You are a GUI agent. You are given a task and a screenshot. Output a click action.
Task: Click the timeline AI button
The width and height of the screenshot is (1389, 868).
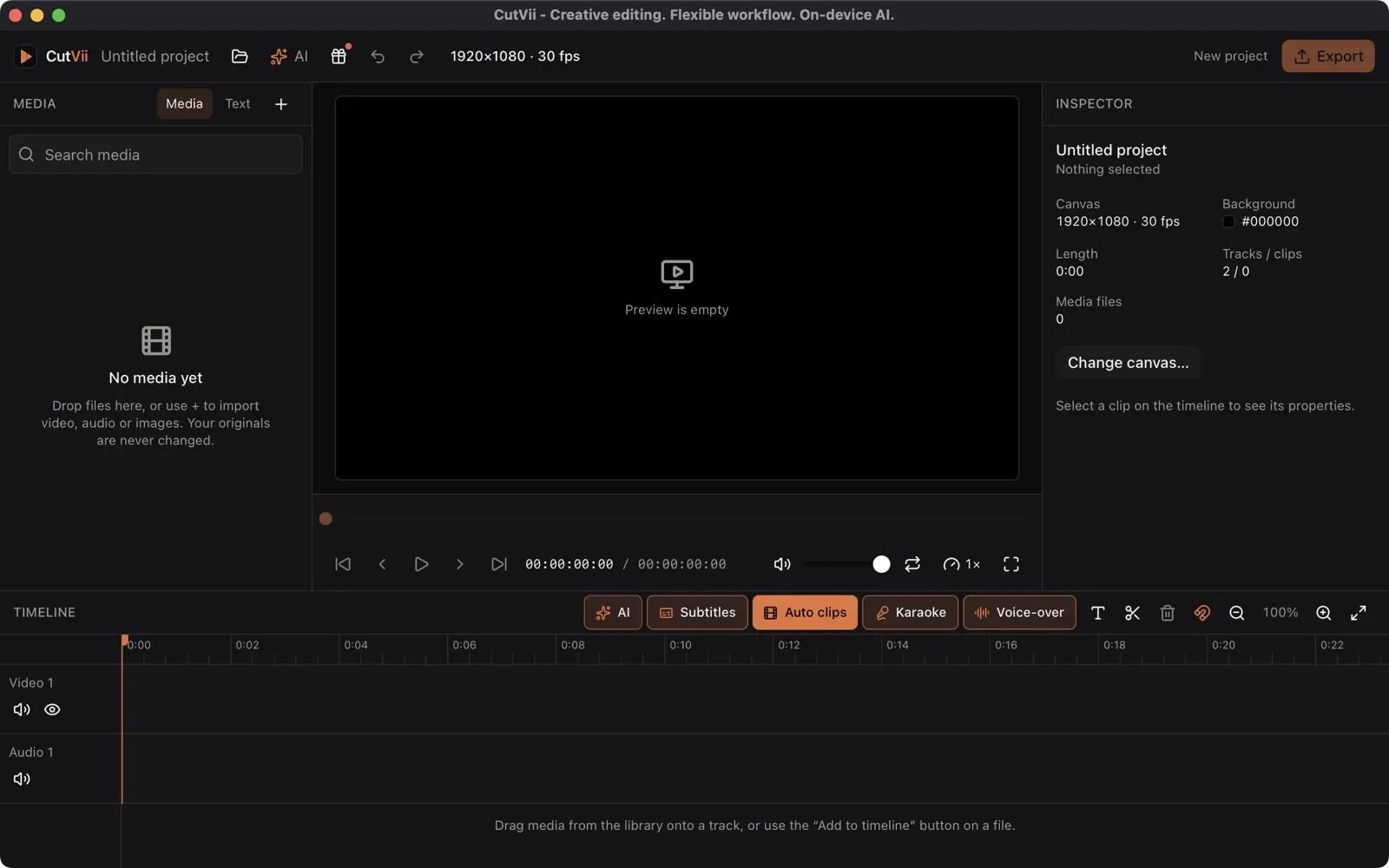coord(613,613)
